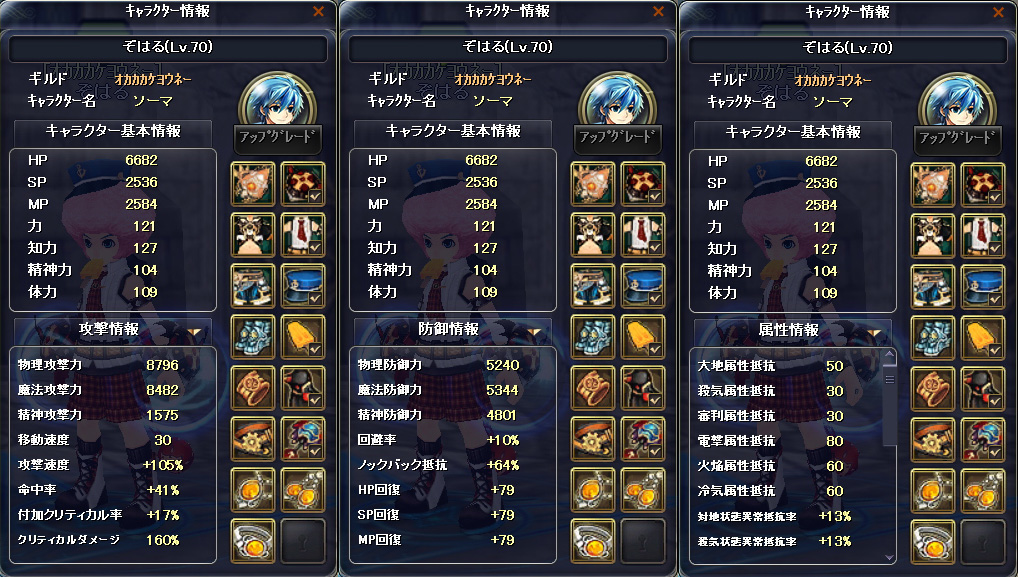Click the アップグレード button in left panel
This screenshot has height=577, width=1018.
tap(277, 138)
